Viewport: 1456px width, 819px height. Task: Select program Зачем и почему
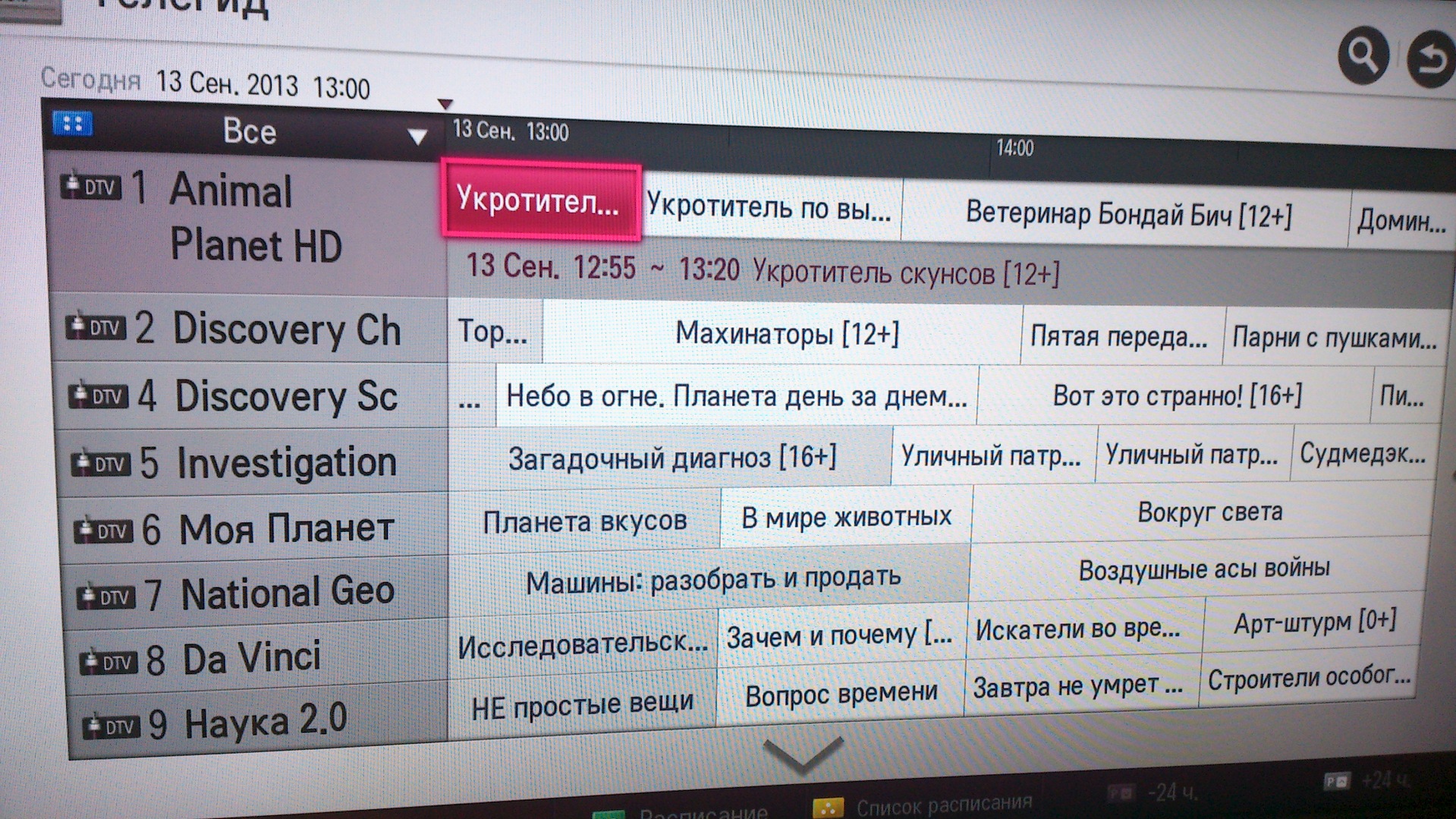[841, 635]
